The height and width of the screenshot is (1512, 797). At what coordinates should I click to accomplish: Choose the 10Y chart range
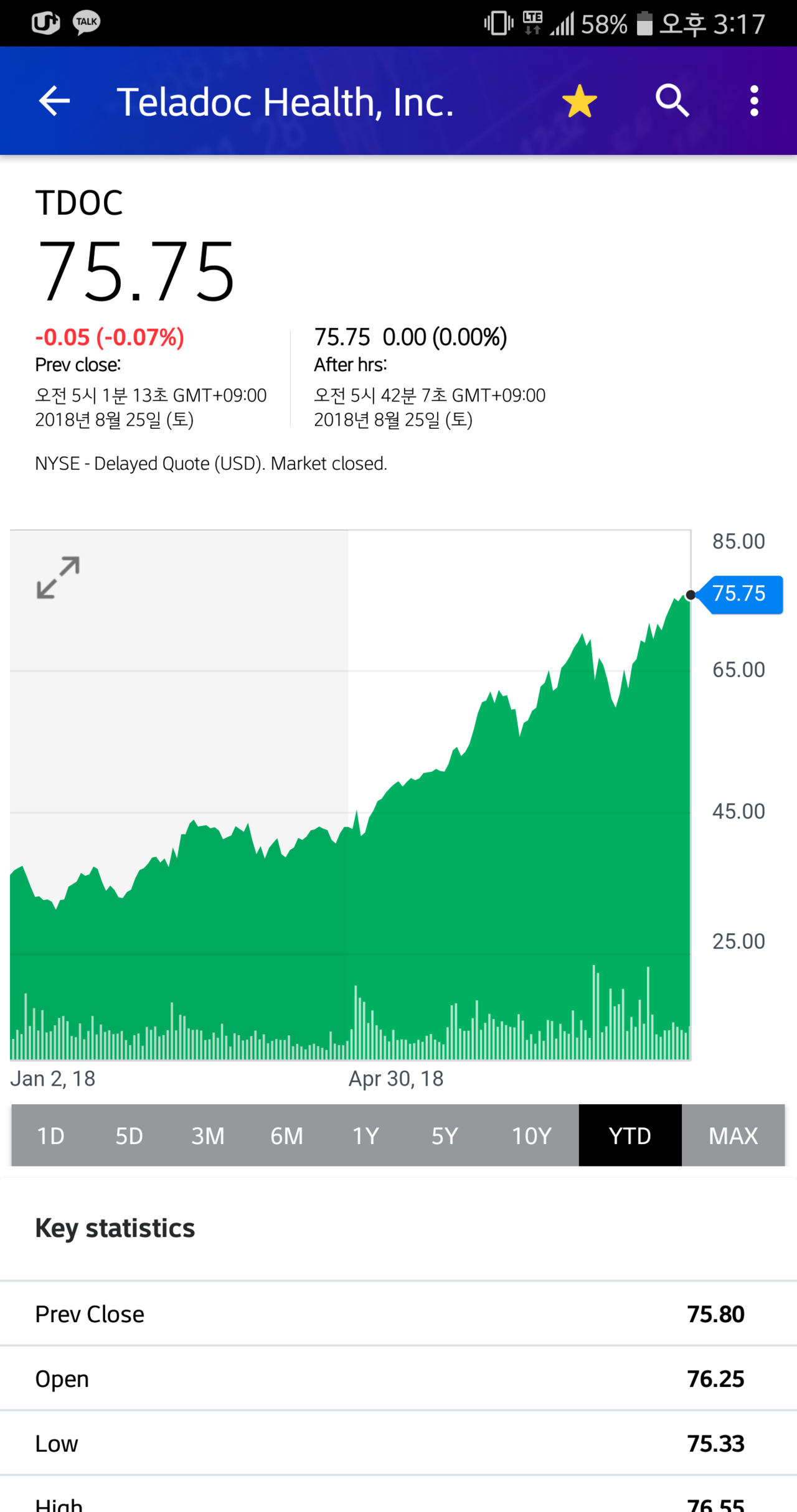(531, 1136)
